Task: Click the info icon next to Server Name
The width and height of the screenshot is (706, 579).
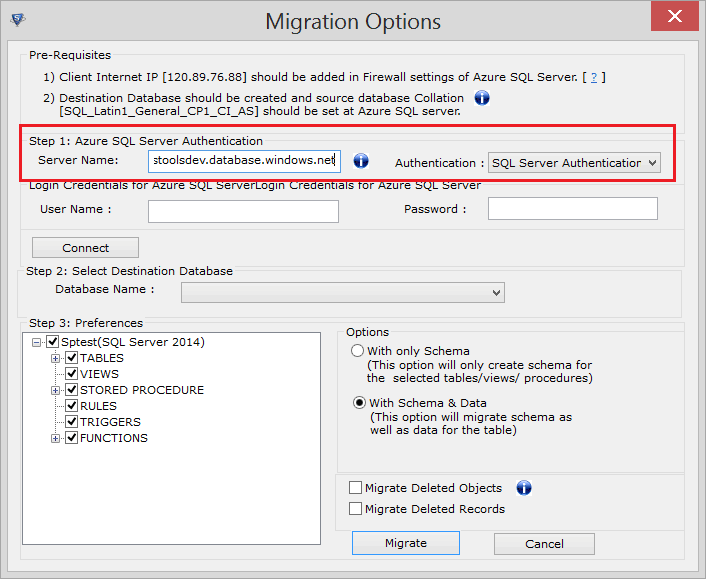Action: pyautogui.click(x=361, y=161)
